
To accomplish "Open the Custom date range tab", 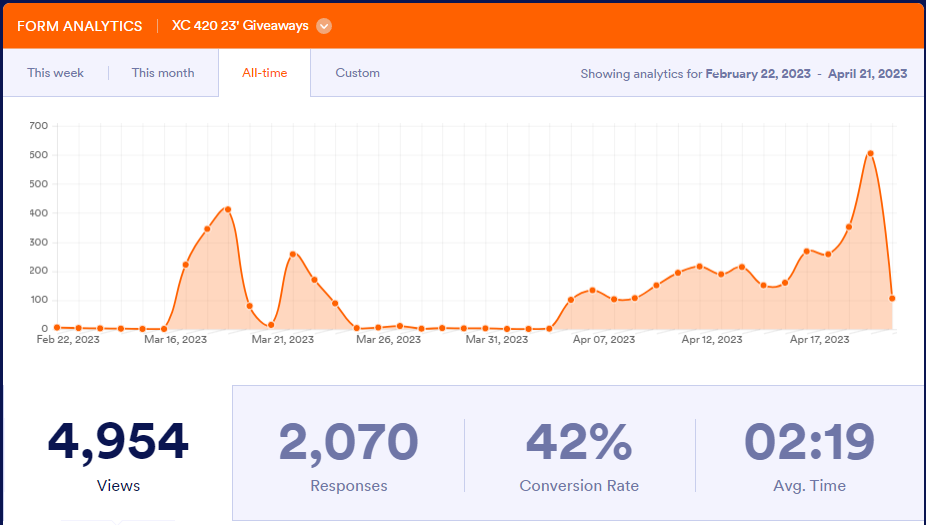I will [x=357, y=73].
